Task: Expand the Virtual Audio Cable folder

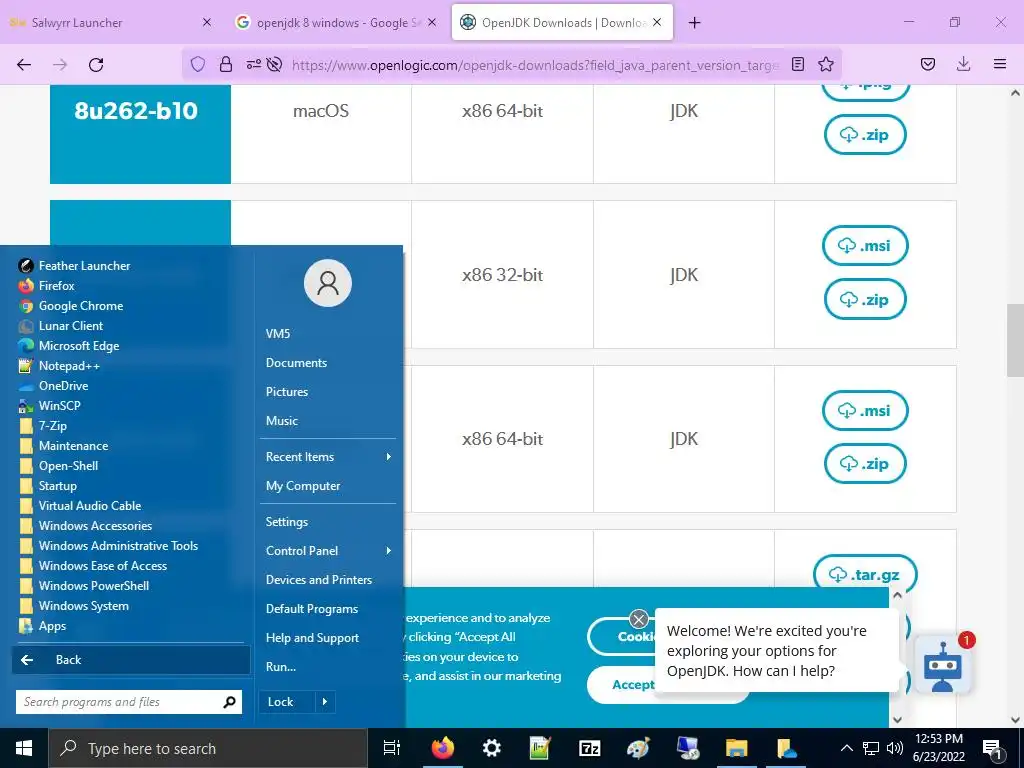Action: (x=80, y=505)
